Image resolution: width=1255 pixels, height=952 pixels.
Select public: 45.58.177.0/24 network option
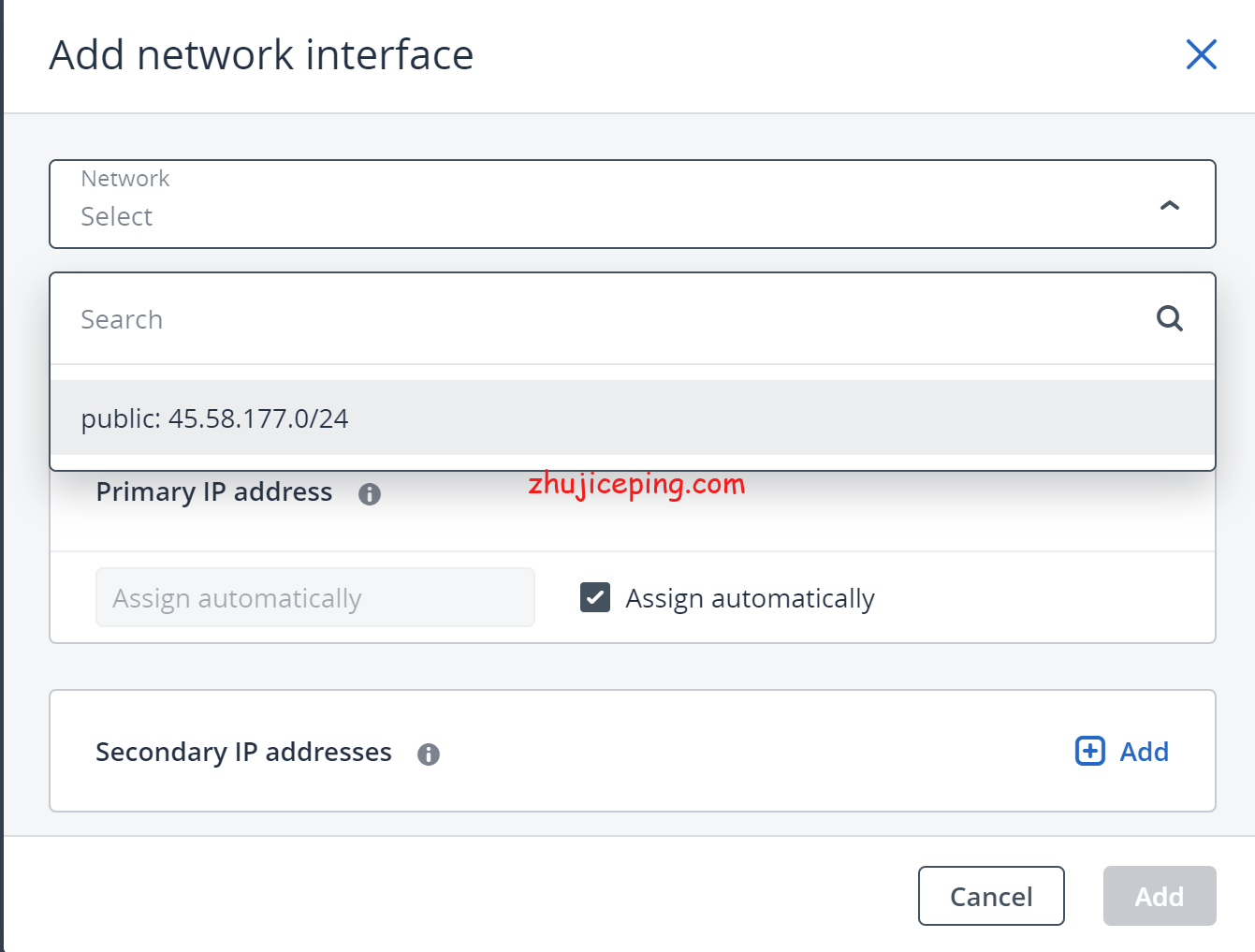(x=633, y=417)
